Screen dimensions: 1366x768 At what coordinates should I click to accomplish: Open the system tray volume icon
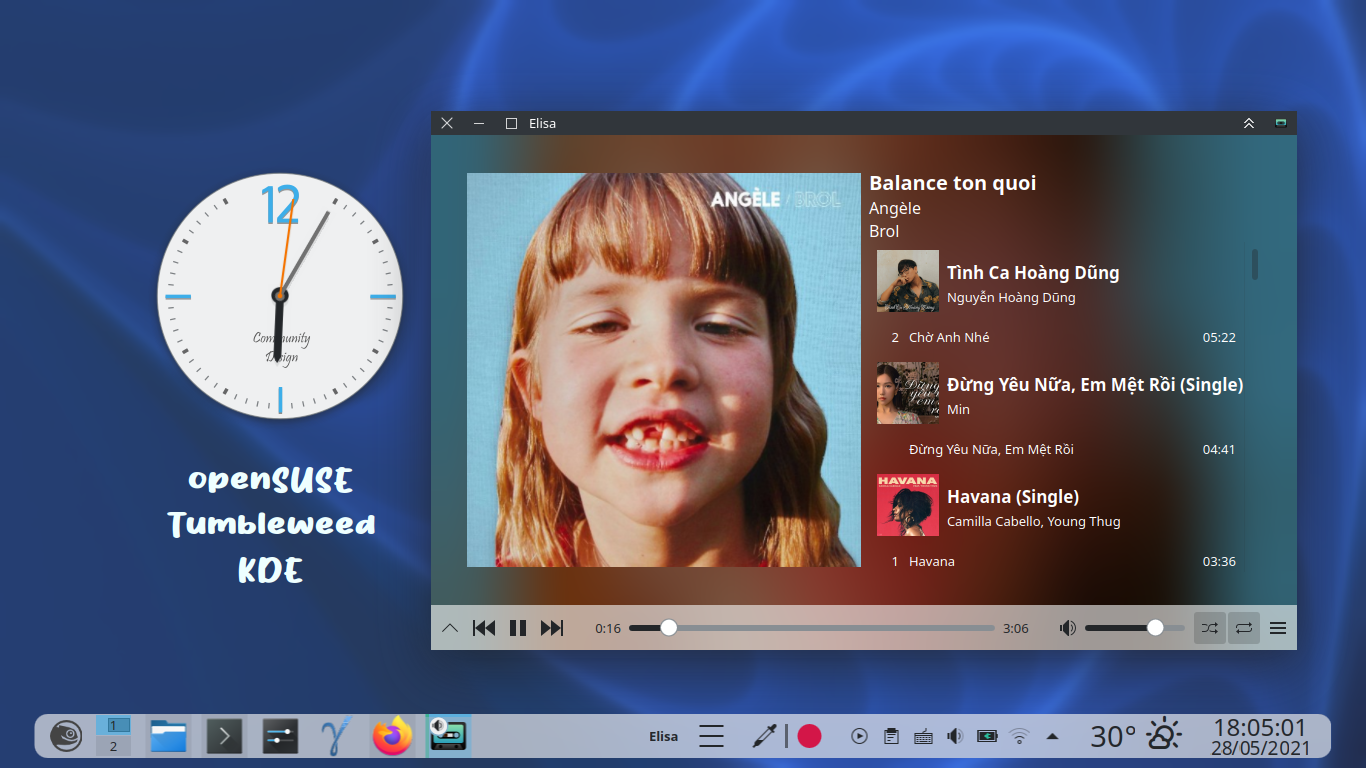(955, 737)
